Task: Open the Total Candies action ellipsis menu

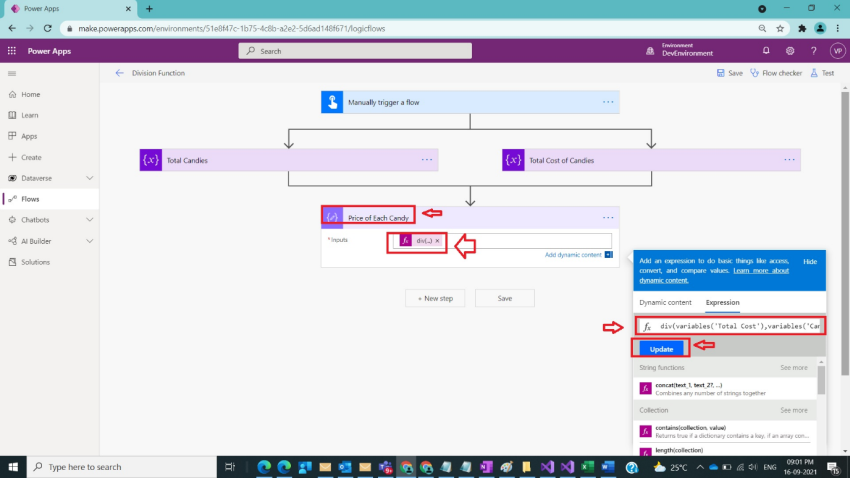Action: (427, 160)
